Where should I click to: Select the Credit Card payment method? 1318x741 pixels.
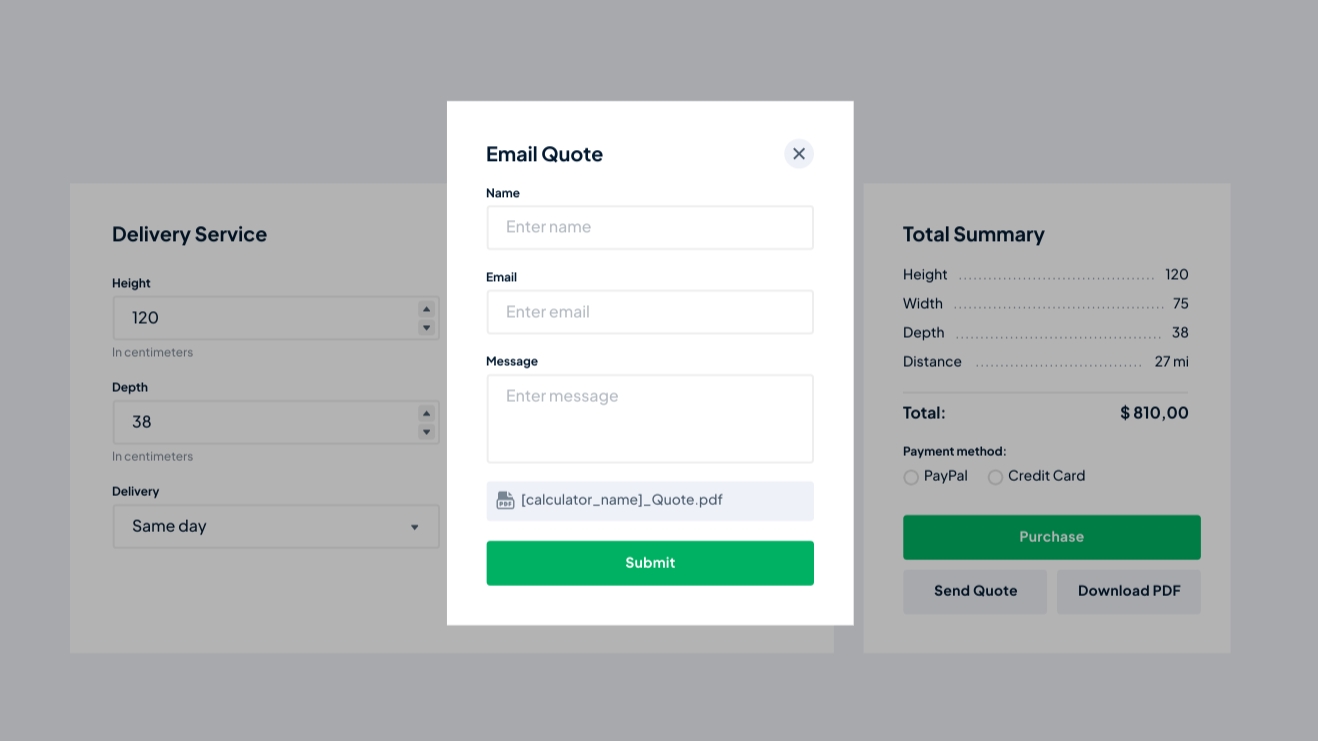pos(995,477)
